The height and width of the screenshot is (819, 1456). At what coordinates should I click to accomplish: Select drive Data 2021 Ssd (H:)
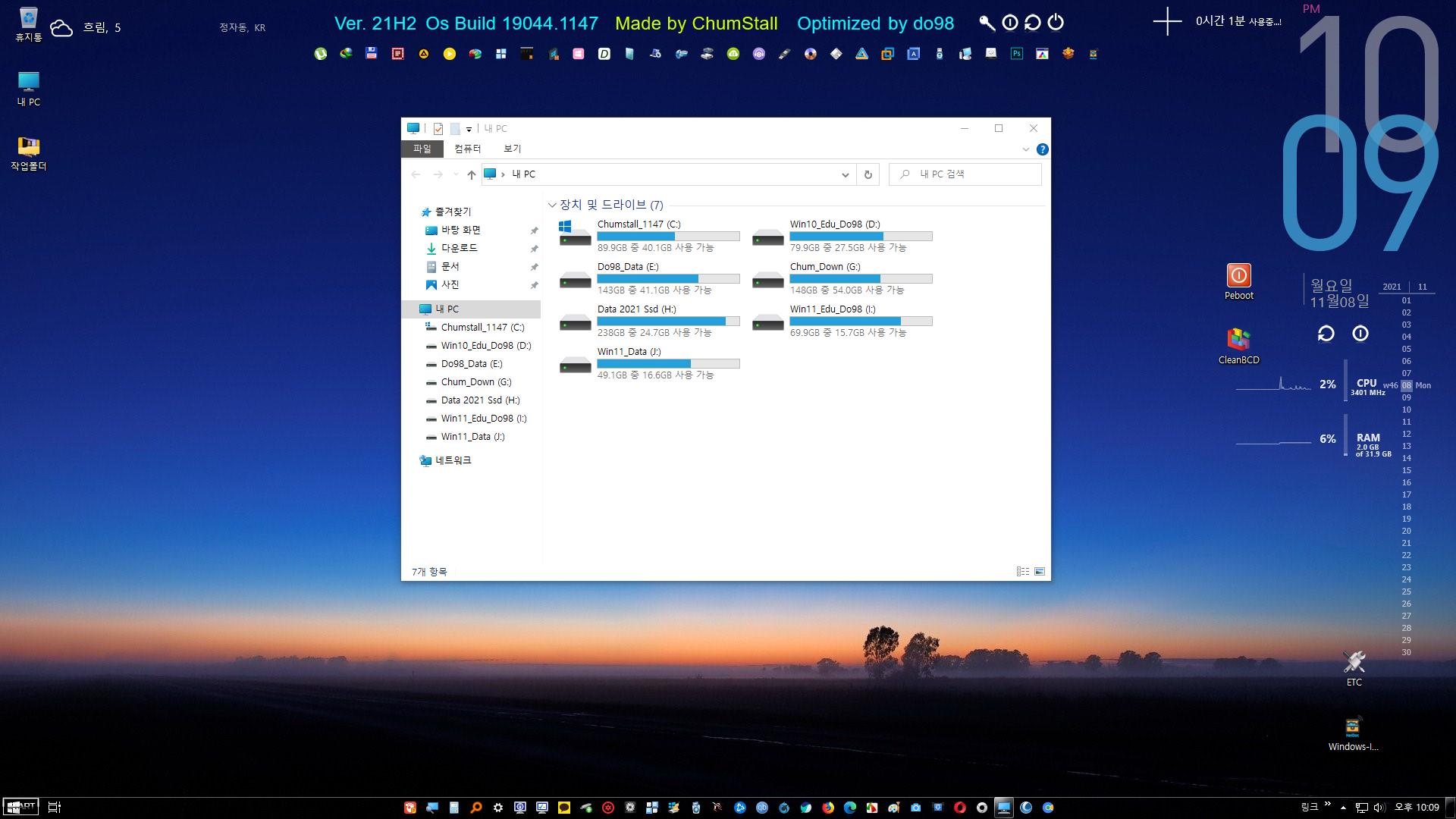pos(648,320)
